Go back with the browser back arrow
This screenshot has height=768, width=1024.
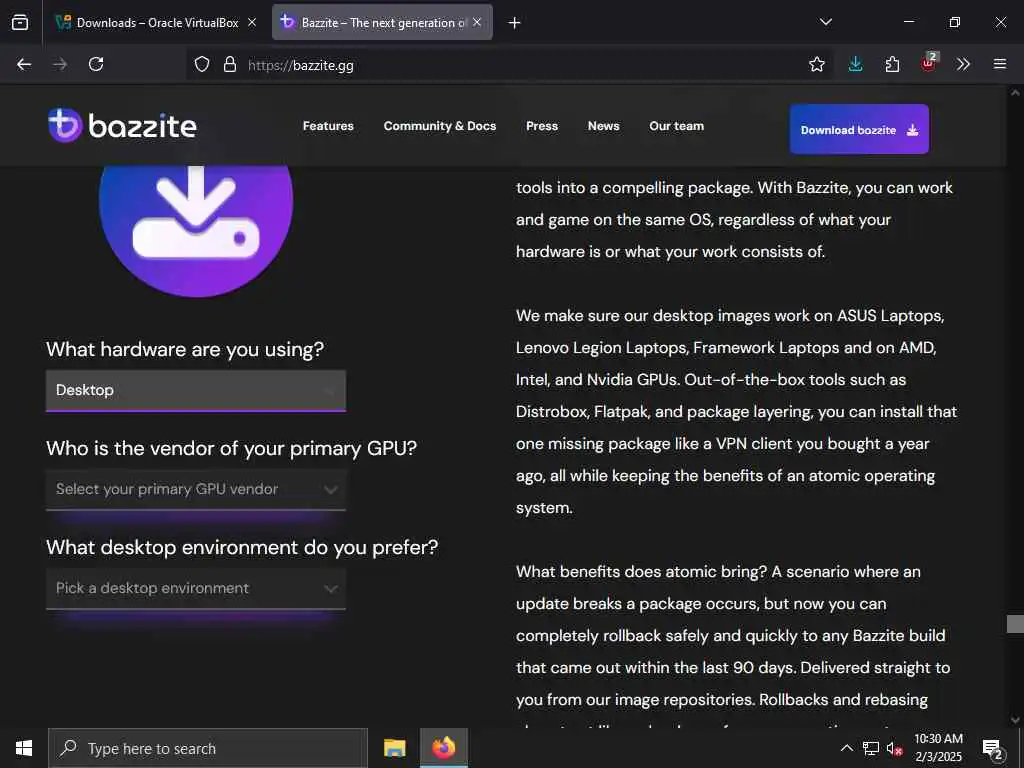[24, 64]
